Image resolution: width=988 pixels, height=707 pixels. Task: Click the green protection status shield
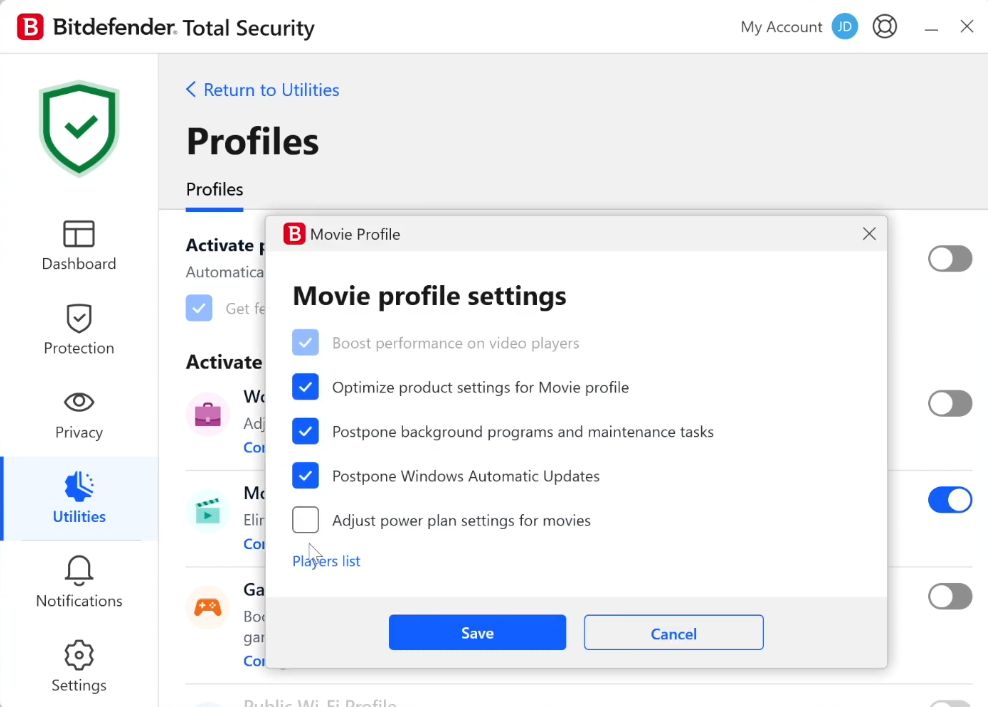79,128
